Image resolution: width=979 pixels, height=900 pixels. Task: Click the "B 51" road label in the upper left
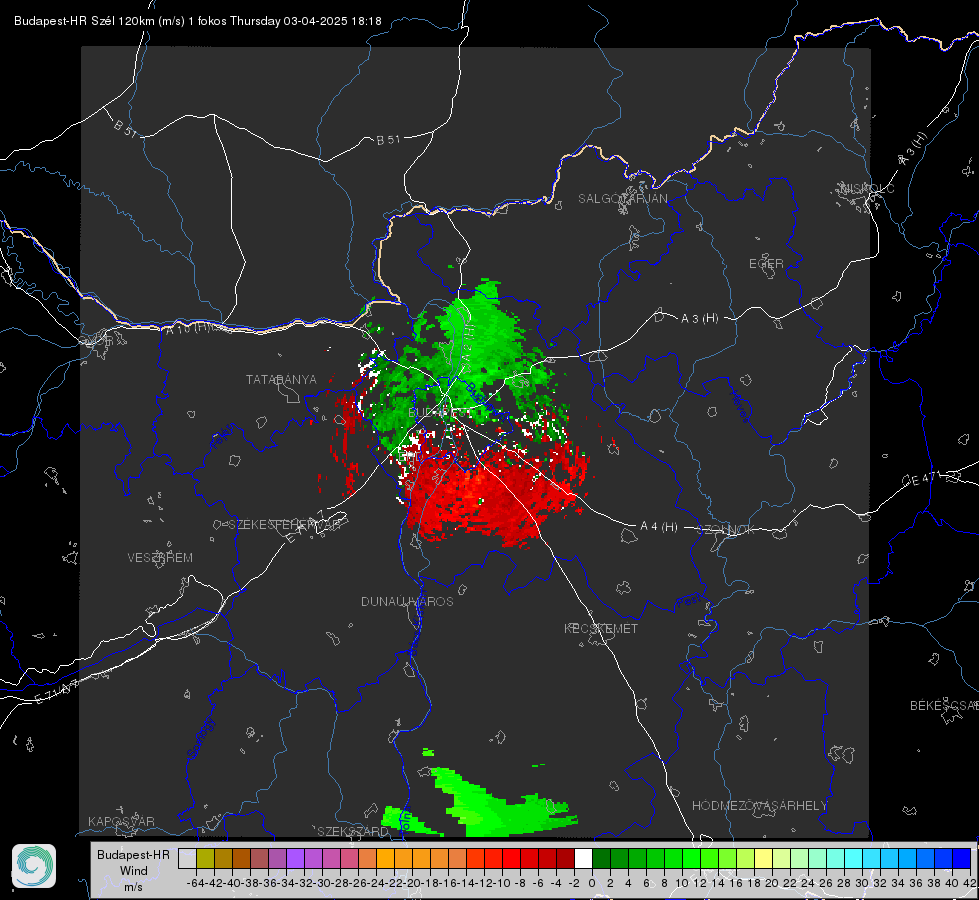pos(125,128)
